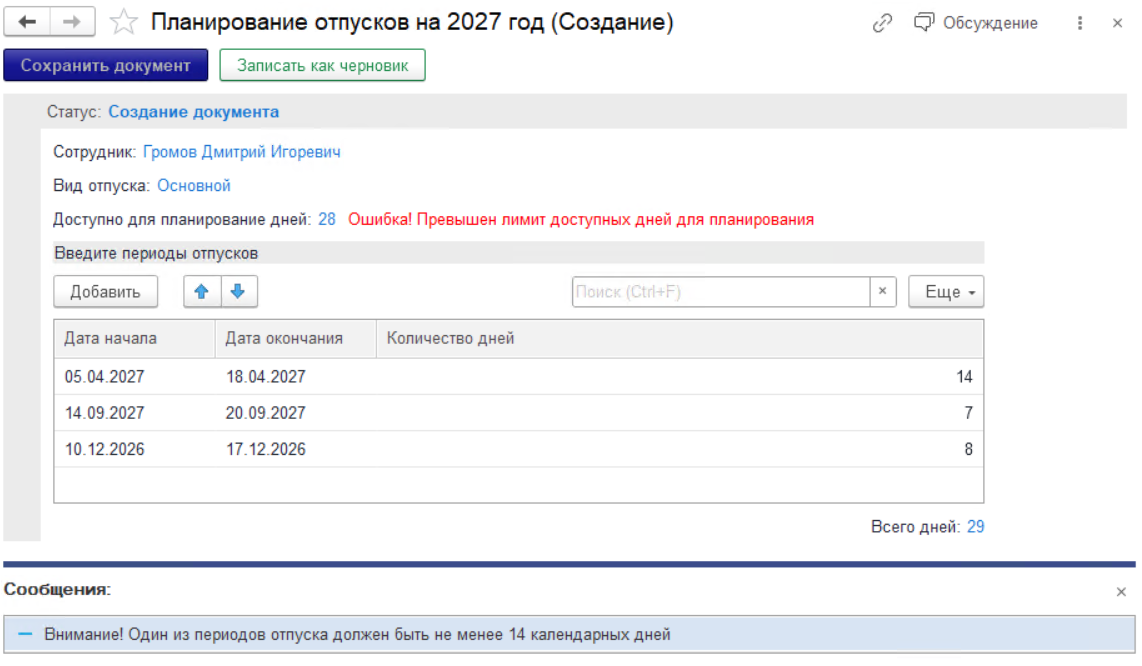This screenshot has height=666, width=1142.
Task: Open the Обсуждение discussion panel
Action: (976, 23)
